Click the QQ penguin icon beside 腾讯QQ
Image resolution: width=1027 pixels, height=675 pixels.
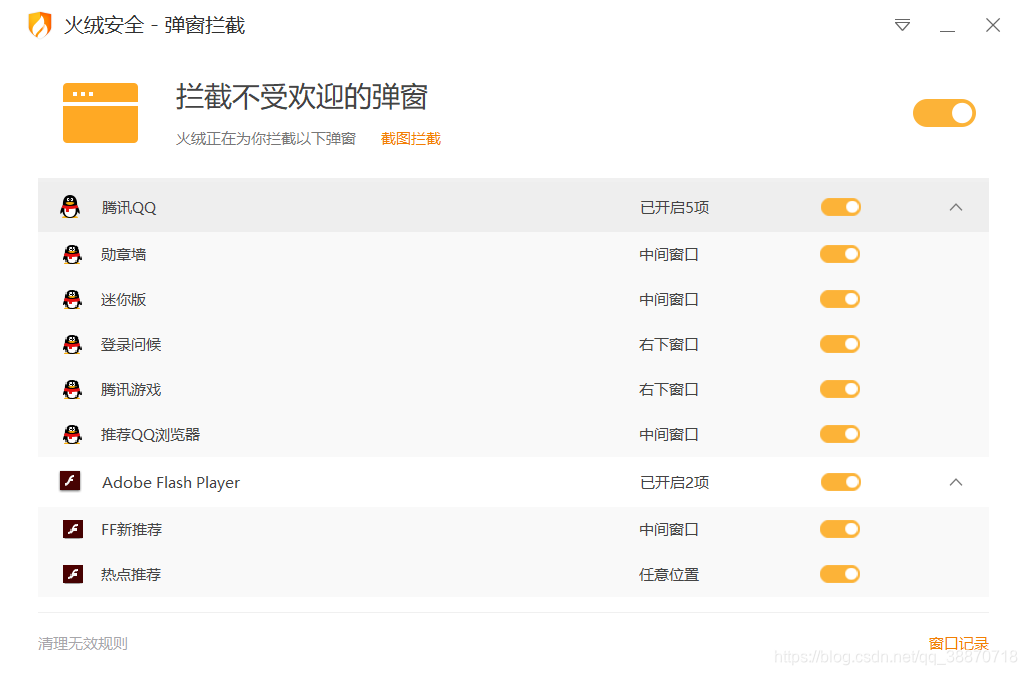pos(71,206)
